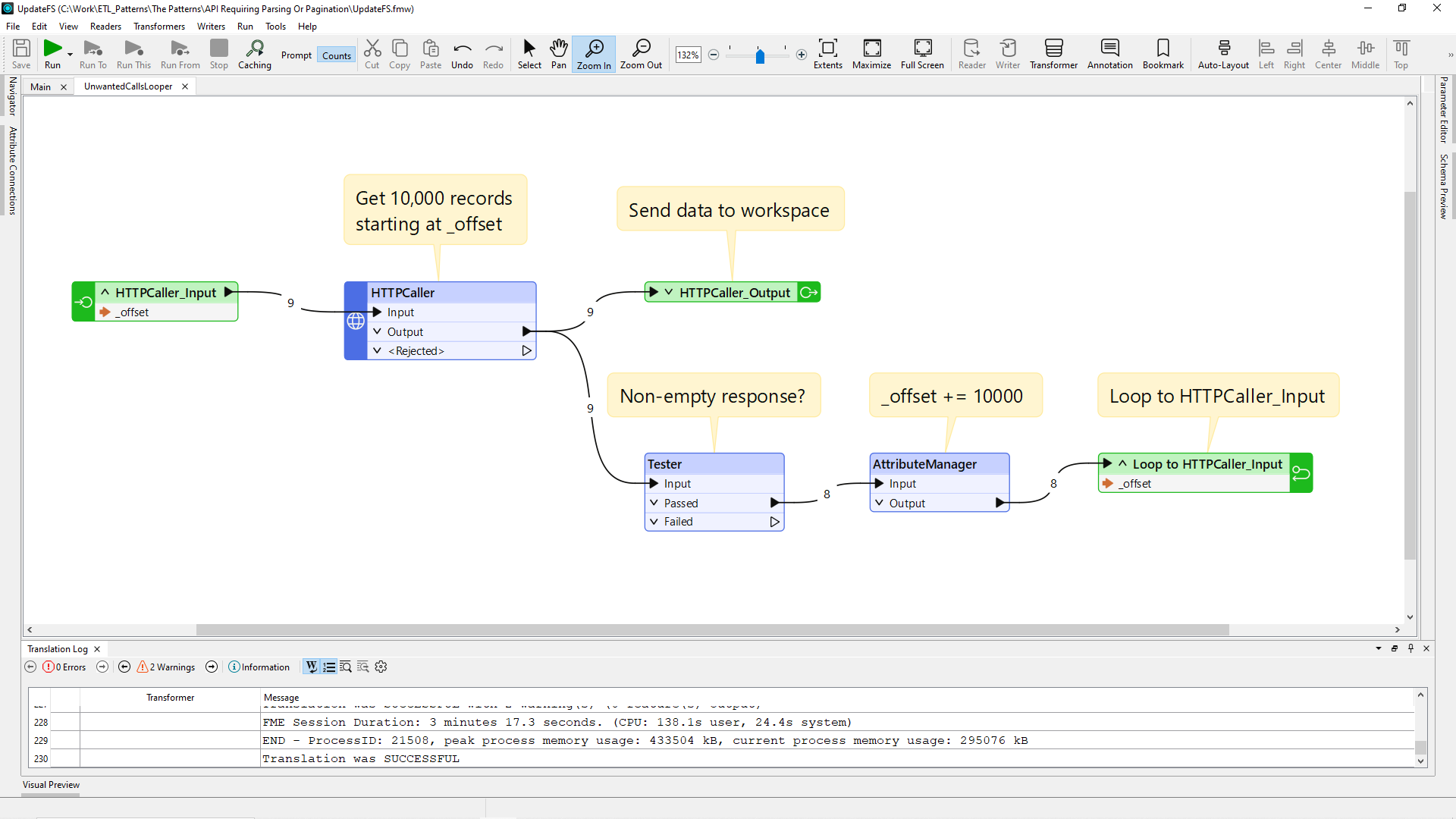Select the Zoom In tool
Screen dimensions: 1456x819
coord(594,53)
